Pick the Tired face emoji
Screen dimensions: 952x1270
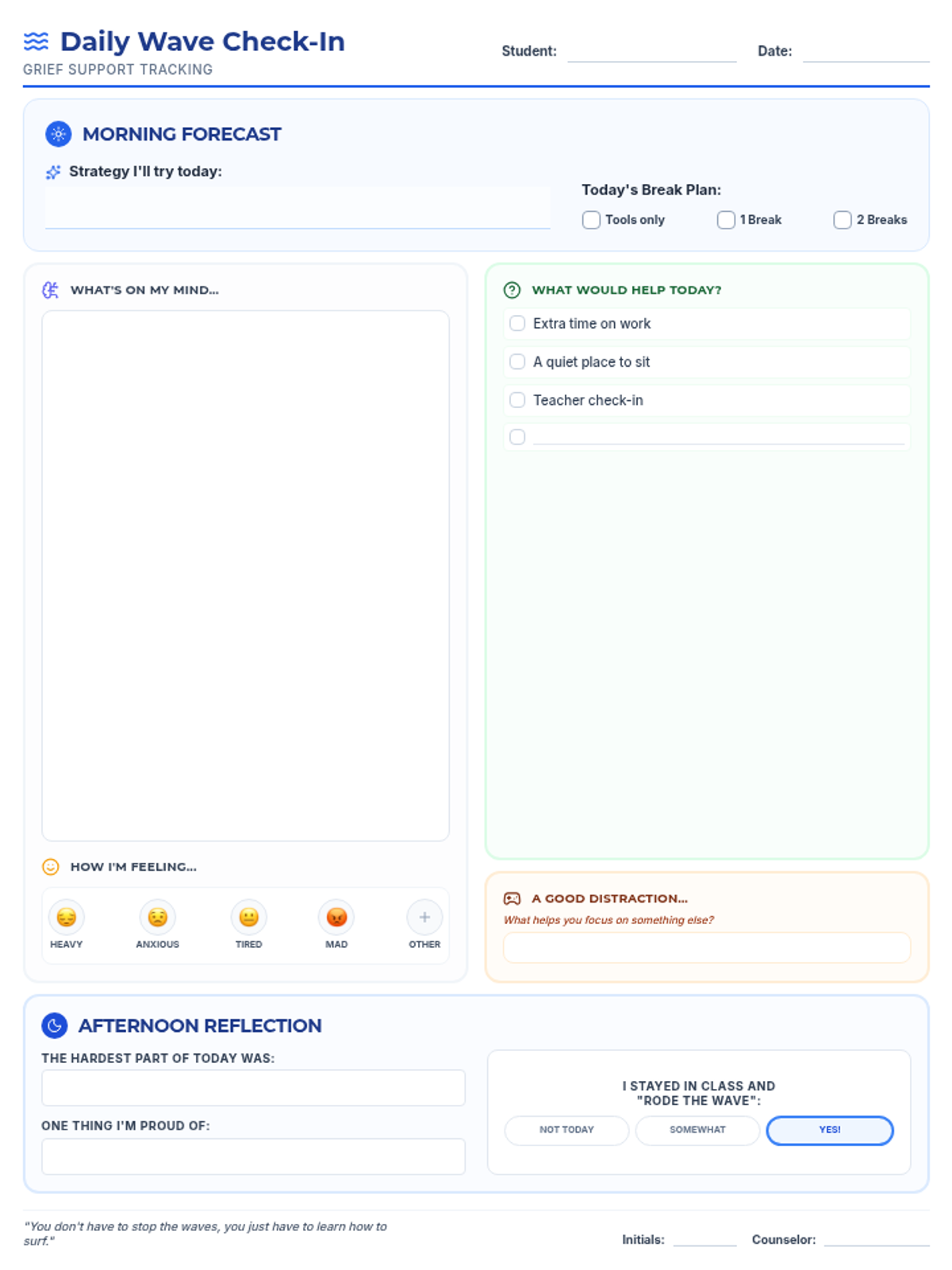click(x=249, y=918)
